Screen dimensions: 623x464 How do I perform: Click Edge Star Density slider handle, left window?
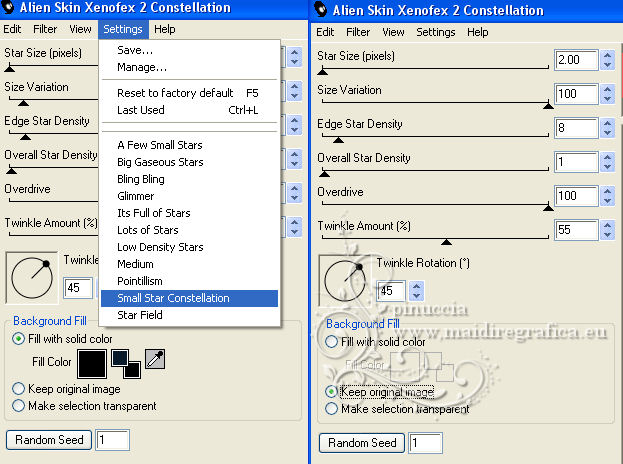25,137
